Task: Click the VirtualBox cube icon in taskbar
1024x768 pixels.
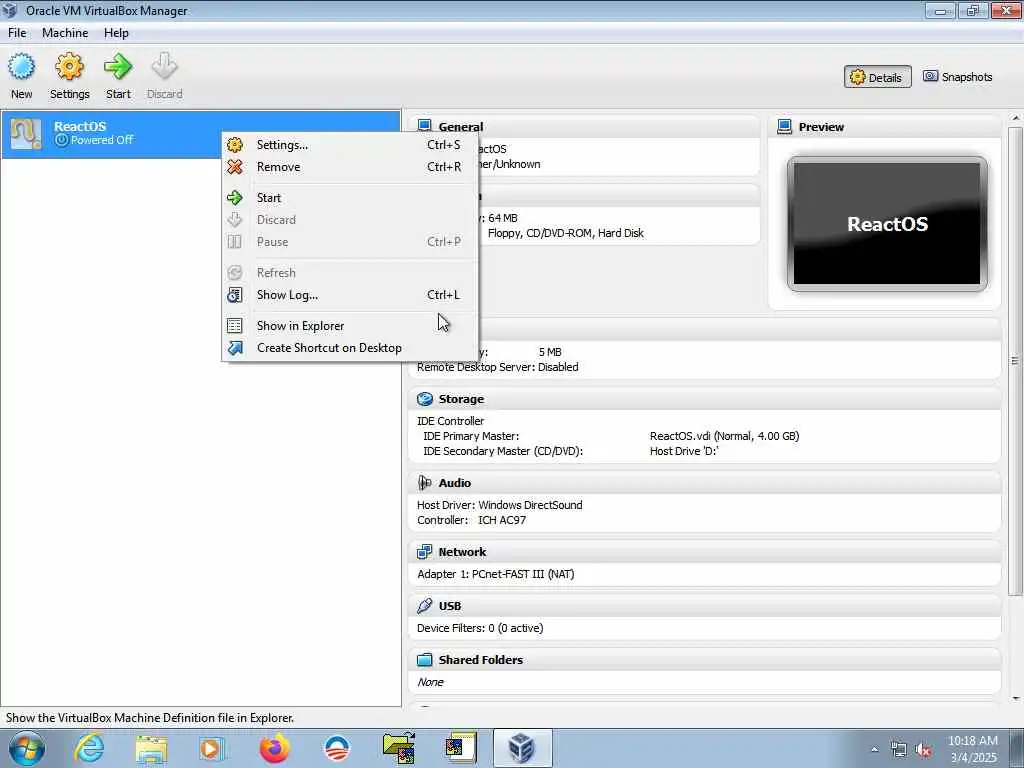Action: click(522, 748)
